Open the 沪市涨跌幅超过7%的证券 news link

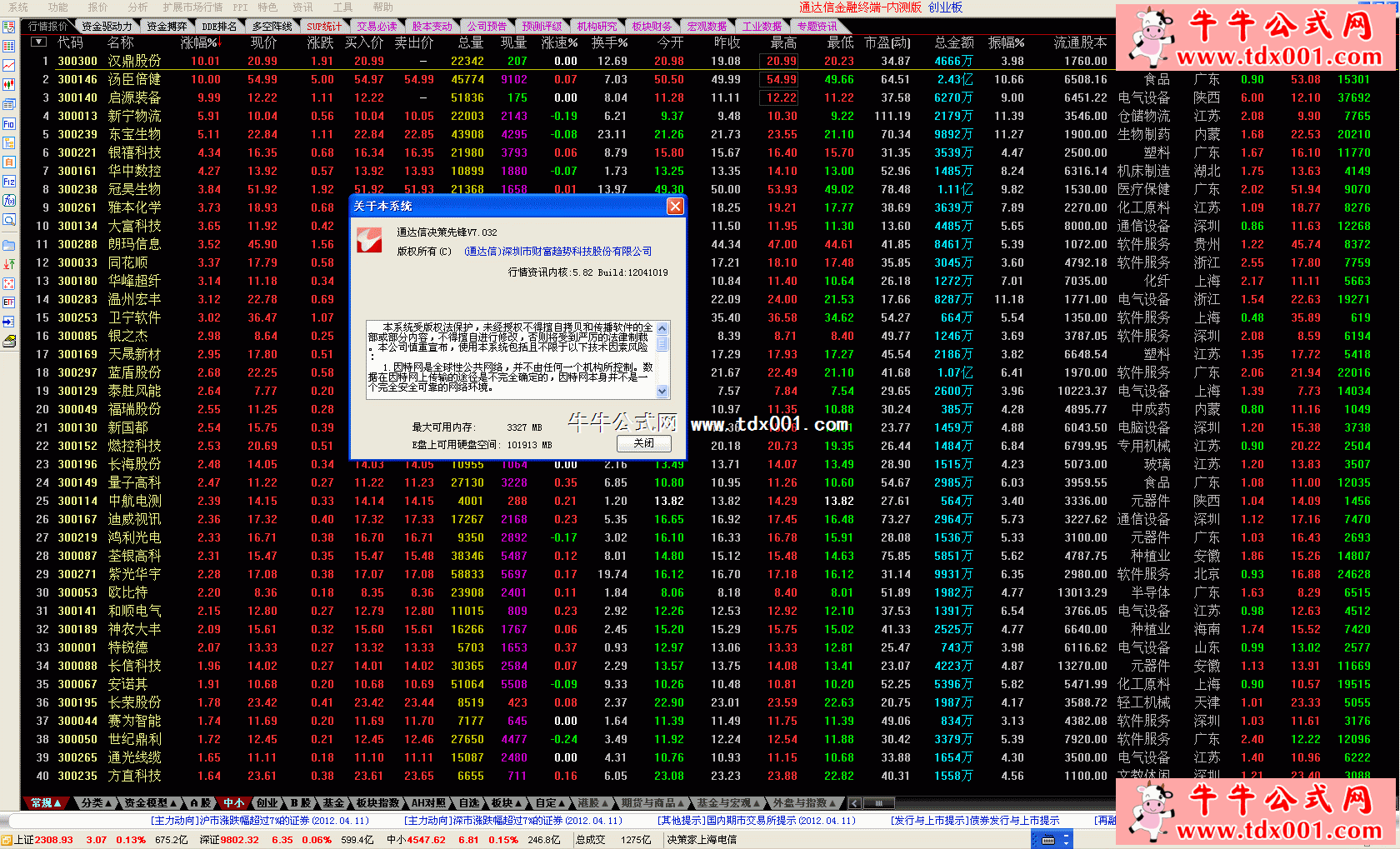click(258, 821)
